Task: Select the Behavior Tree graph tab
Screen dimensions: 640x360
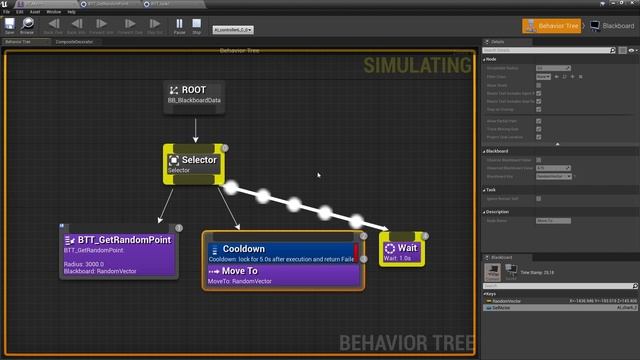Action: pos(26,42)
